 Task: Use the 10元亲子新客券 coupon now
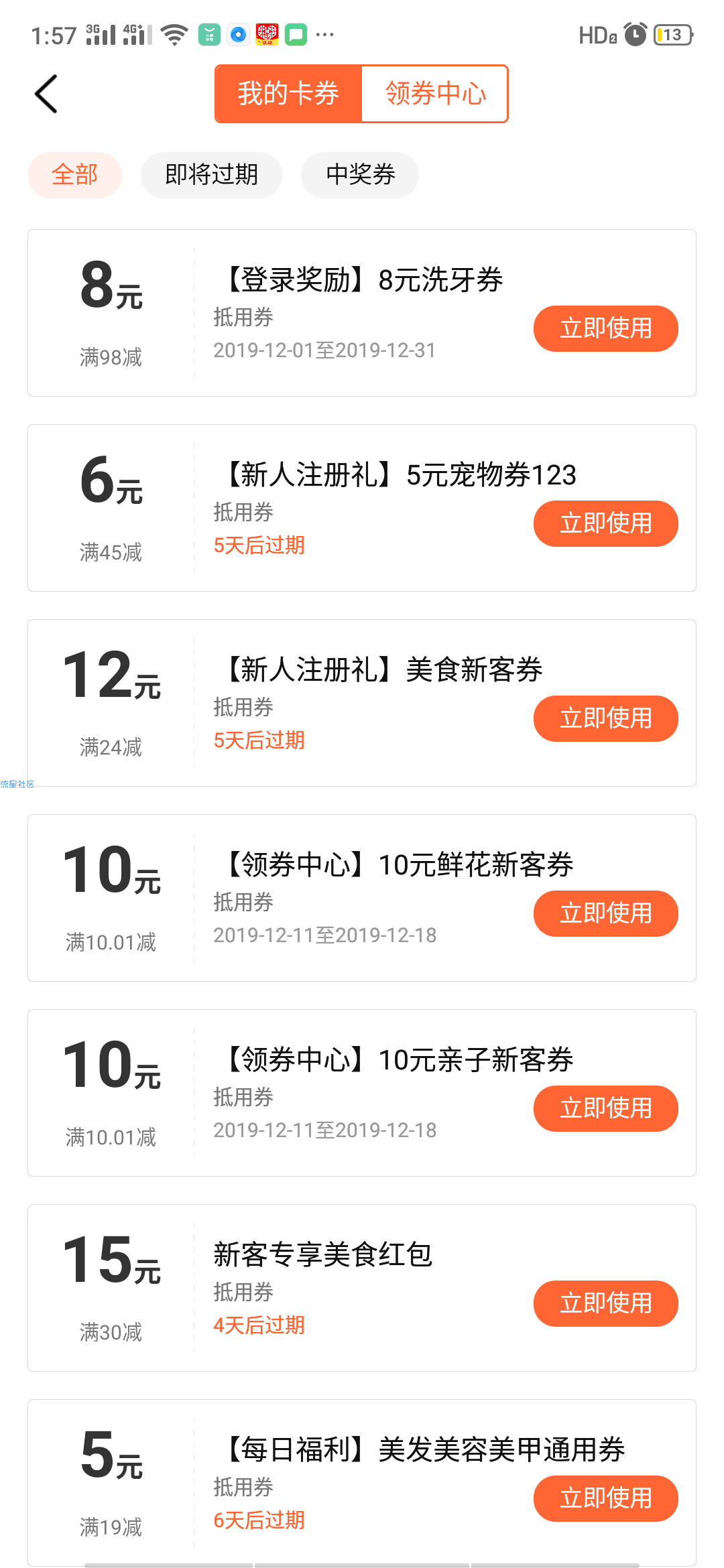606,1108
